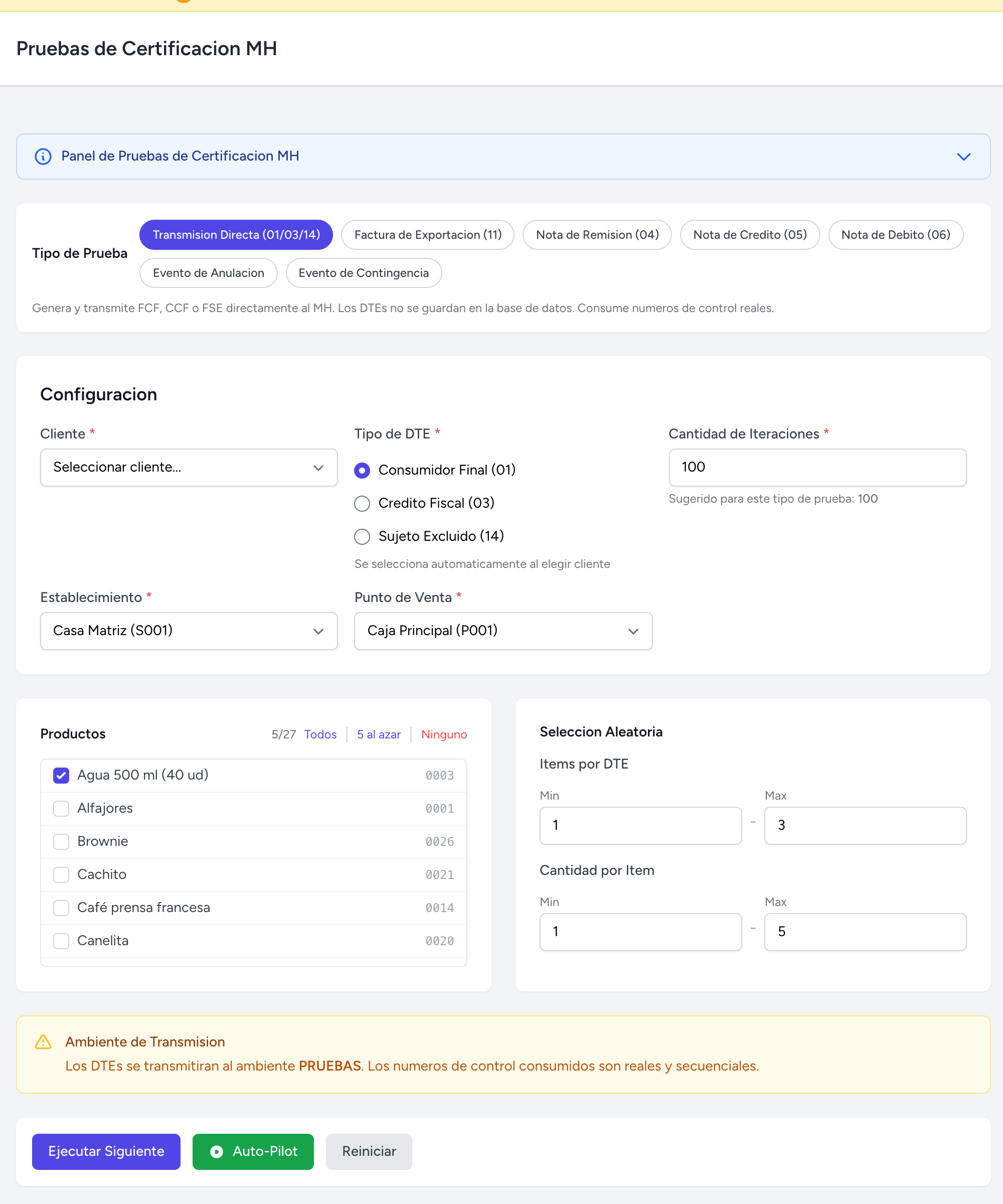The width and height of the screenshot is (1003, 1204).
Task: Open the Establecimiento Casa Matriz dropdown
Action: 189,631
